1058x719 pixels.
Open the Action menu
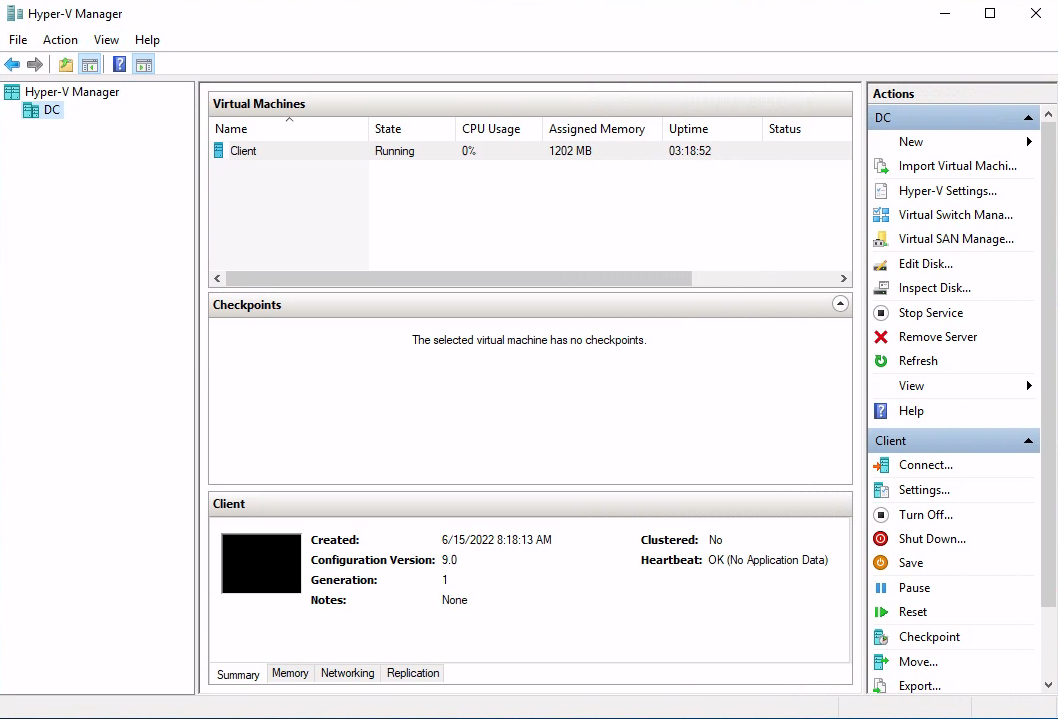(60, 40)
